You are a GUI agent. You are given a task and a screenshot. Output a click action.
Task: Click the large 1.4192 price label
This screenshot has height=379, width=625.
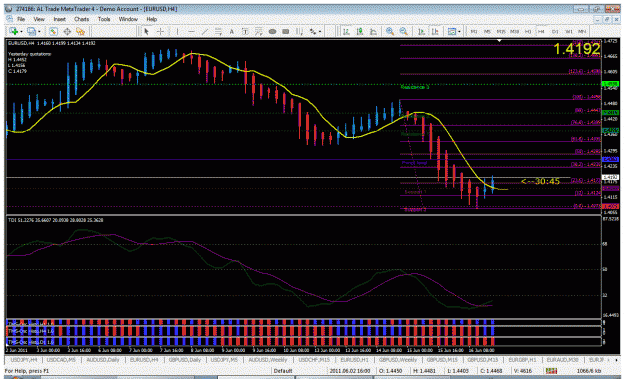[x=576, y=49]
